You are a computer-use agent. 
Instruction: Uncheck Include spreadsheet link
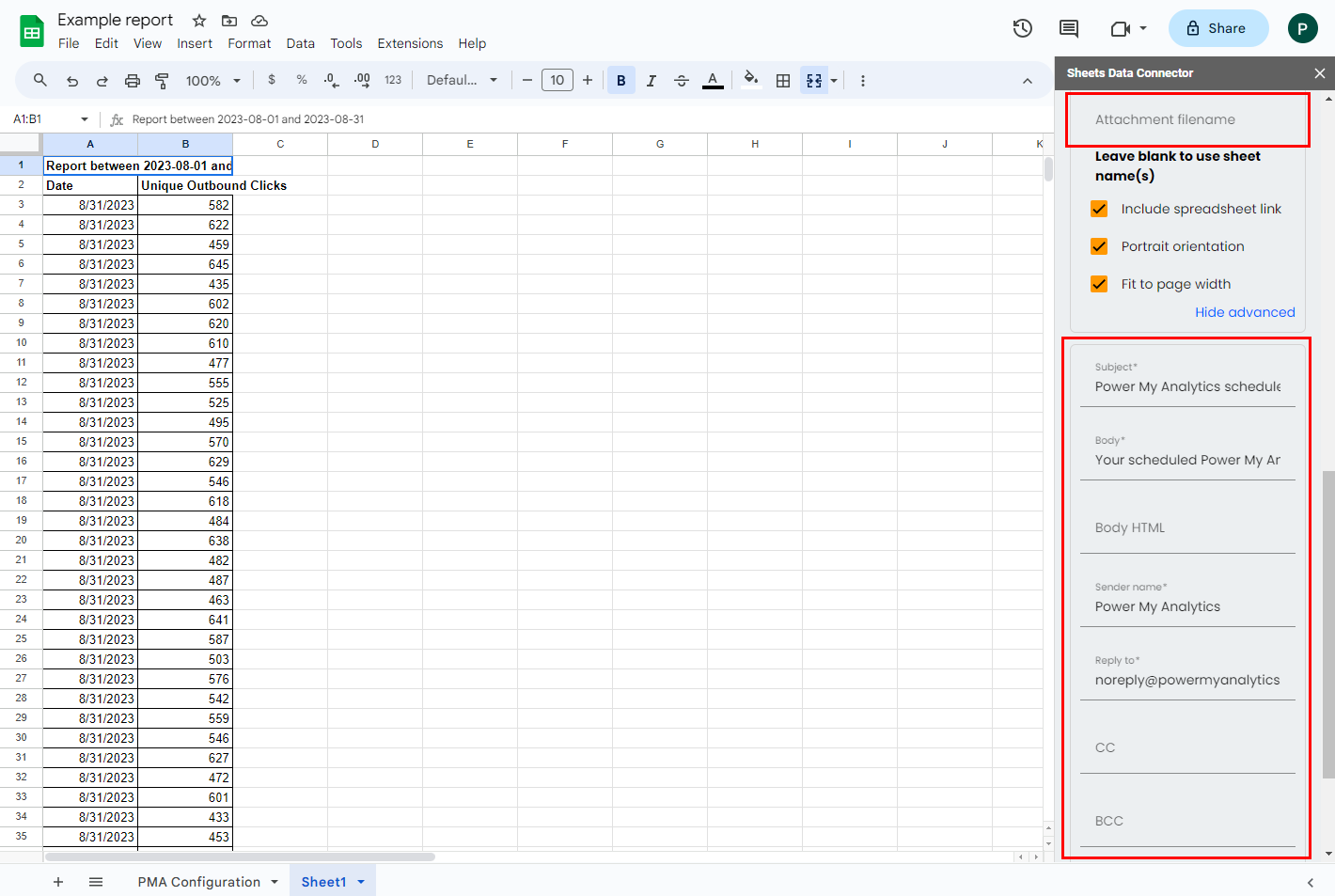coord(1099,209)
